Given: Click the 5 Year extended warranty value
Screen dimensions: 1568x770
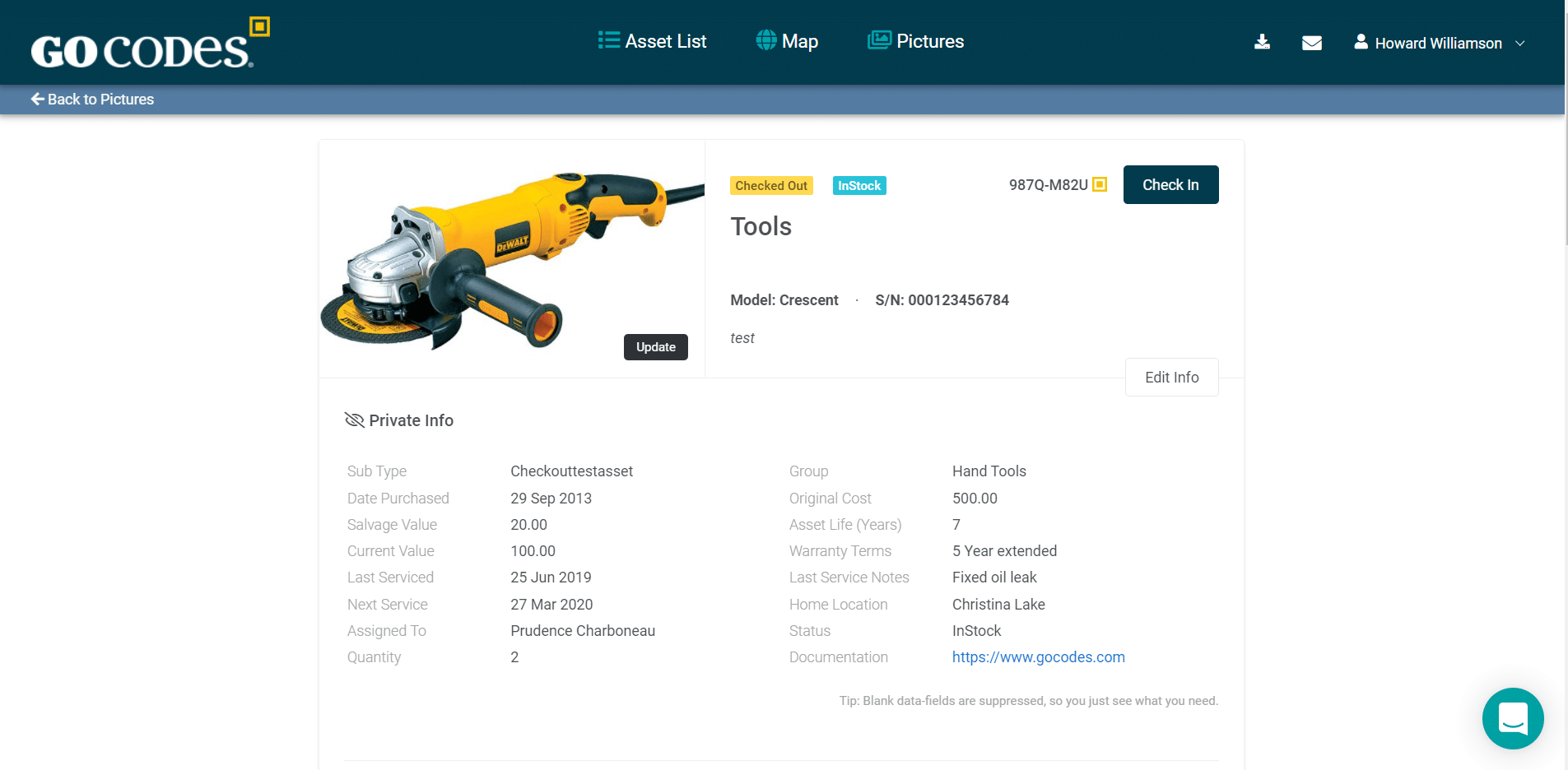Looking at the screenshot, I should [1004, 551].
